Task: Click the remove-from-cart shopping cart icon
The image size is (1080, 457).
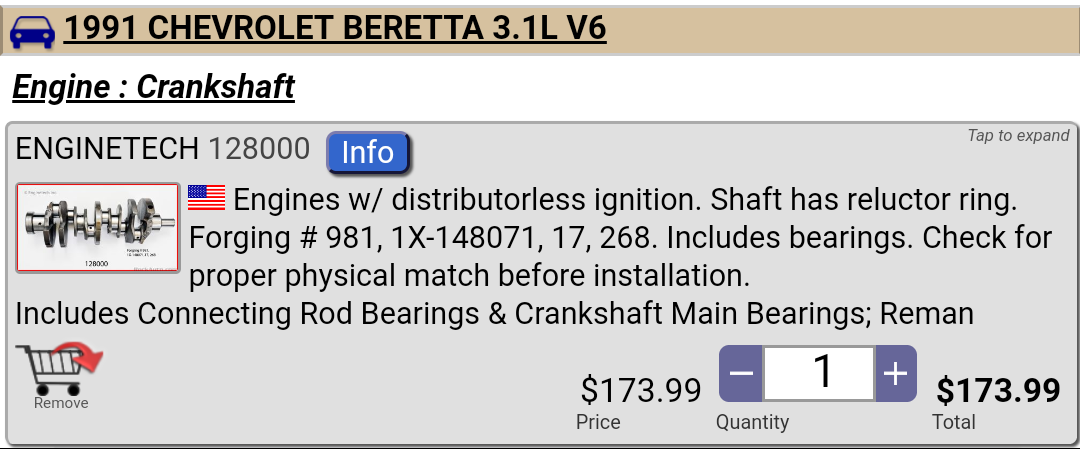Action: (61, 368)
